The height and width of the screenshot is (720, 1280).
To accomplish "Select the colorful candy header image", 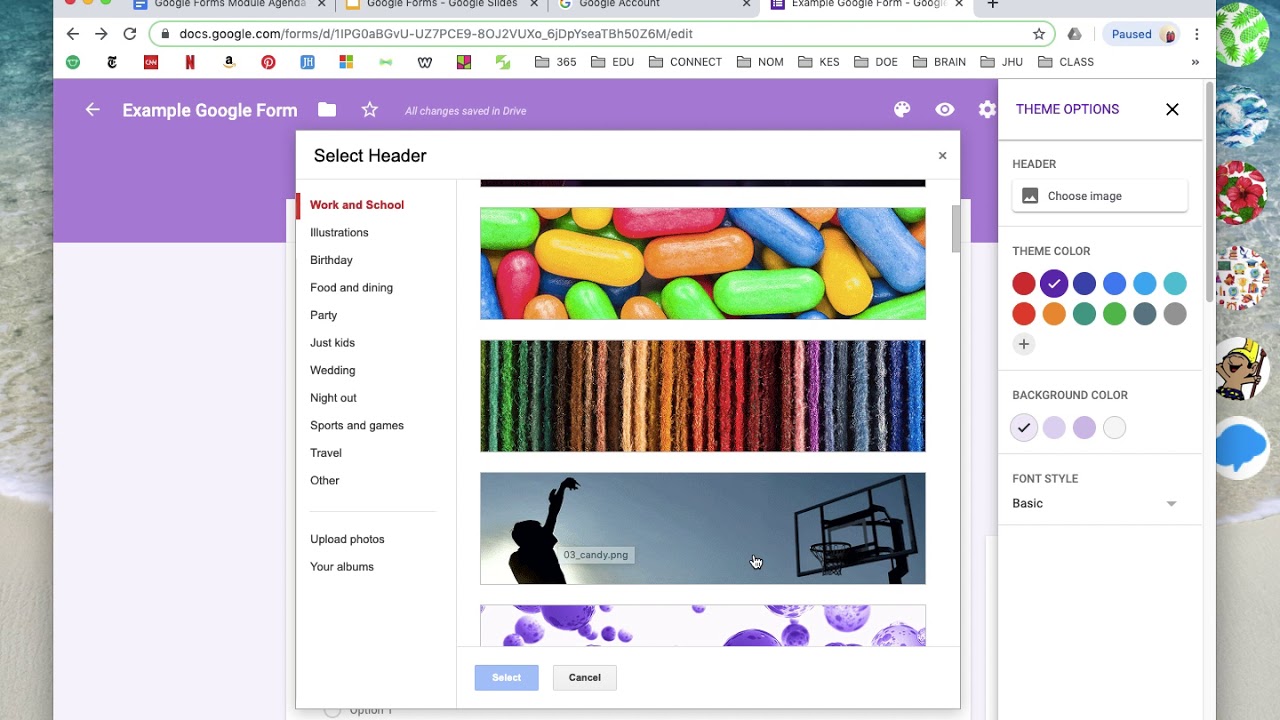I will [703, 264].
